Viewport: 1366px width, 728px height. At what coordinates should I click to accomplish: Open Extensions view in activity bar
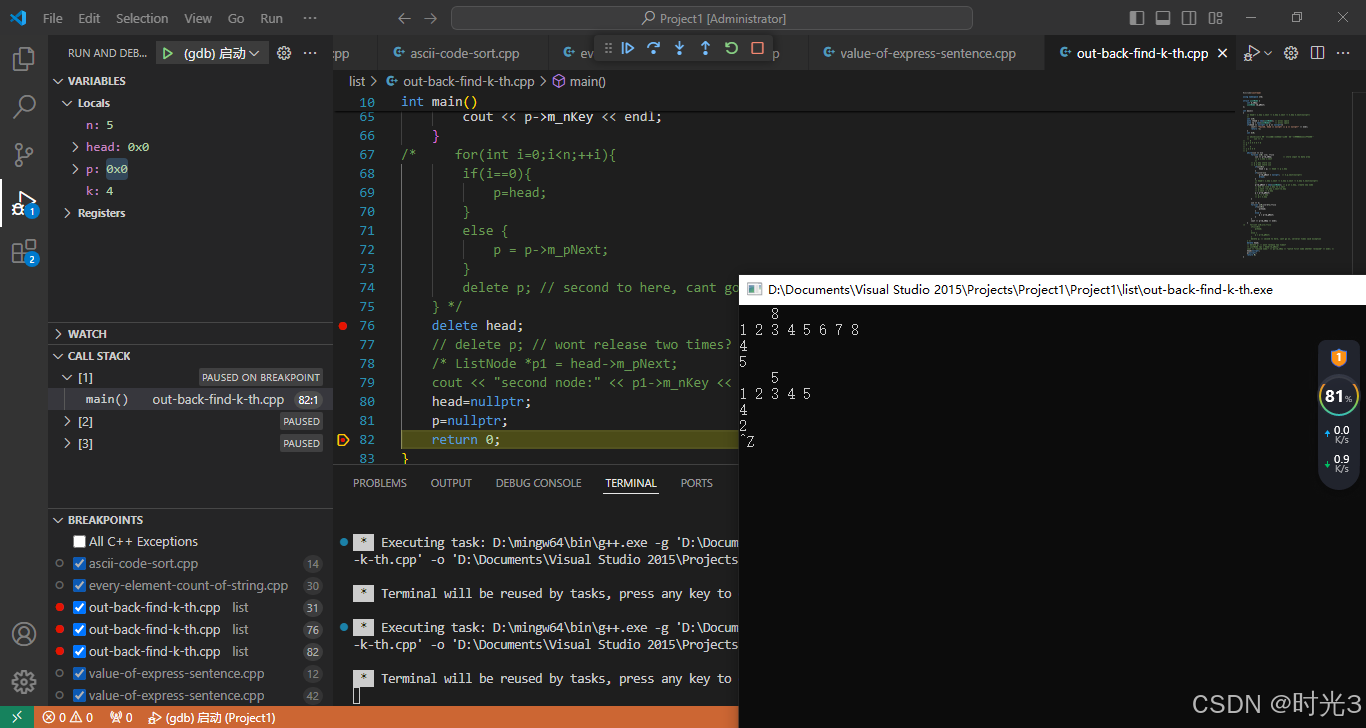click(24, 251)
